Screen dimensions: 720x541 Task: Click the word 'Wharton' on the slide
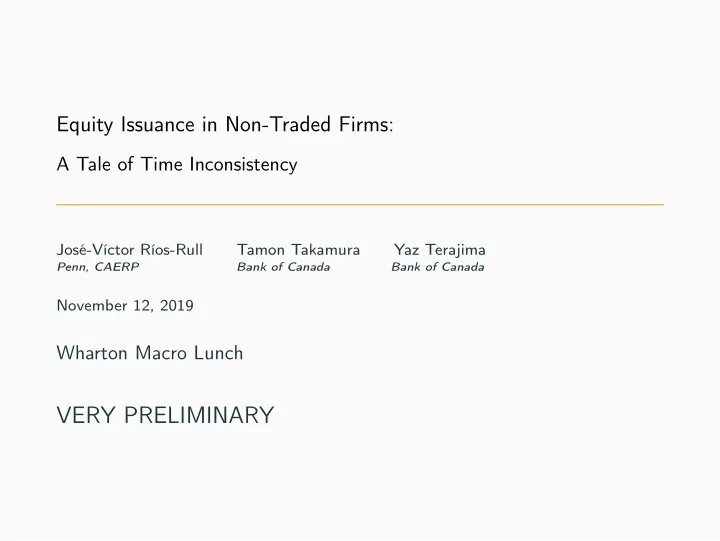92,353
